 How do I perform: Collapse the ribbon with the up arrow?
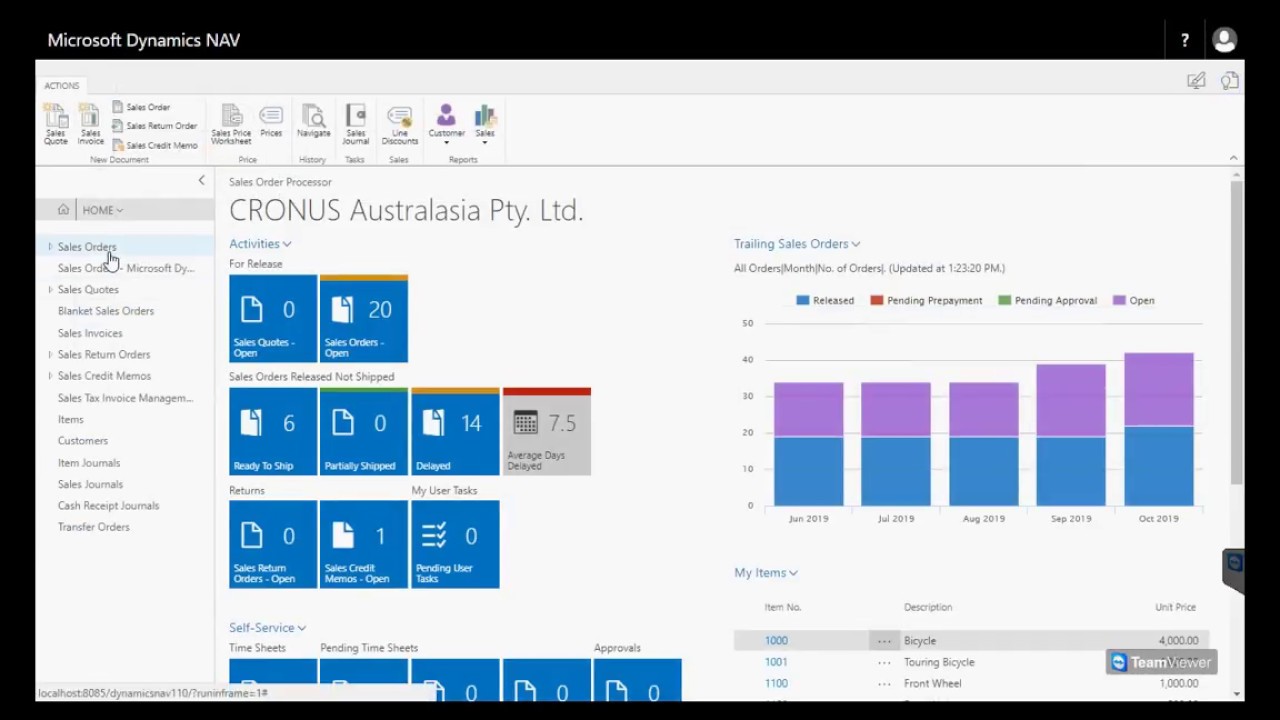[1233, 158]
